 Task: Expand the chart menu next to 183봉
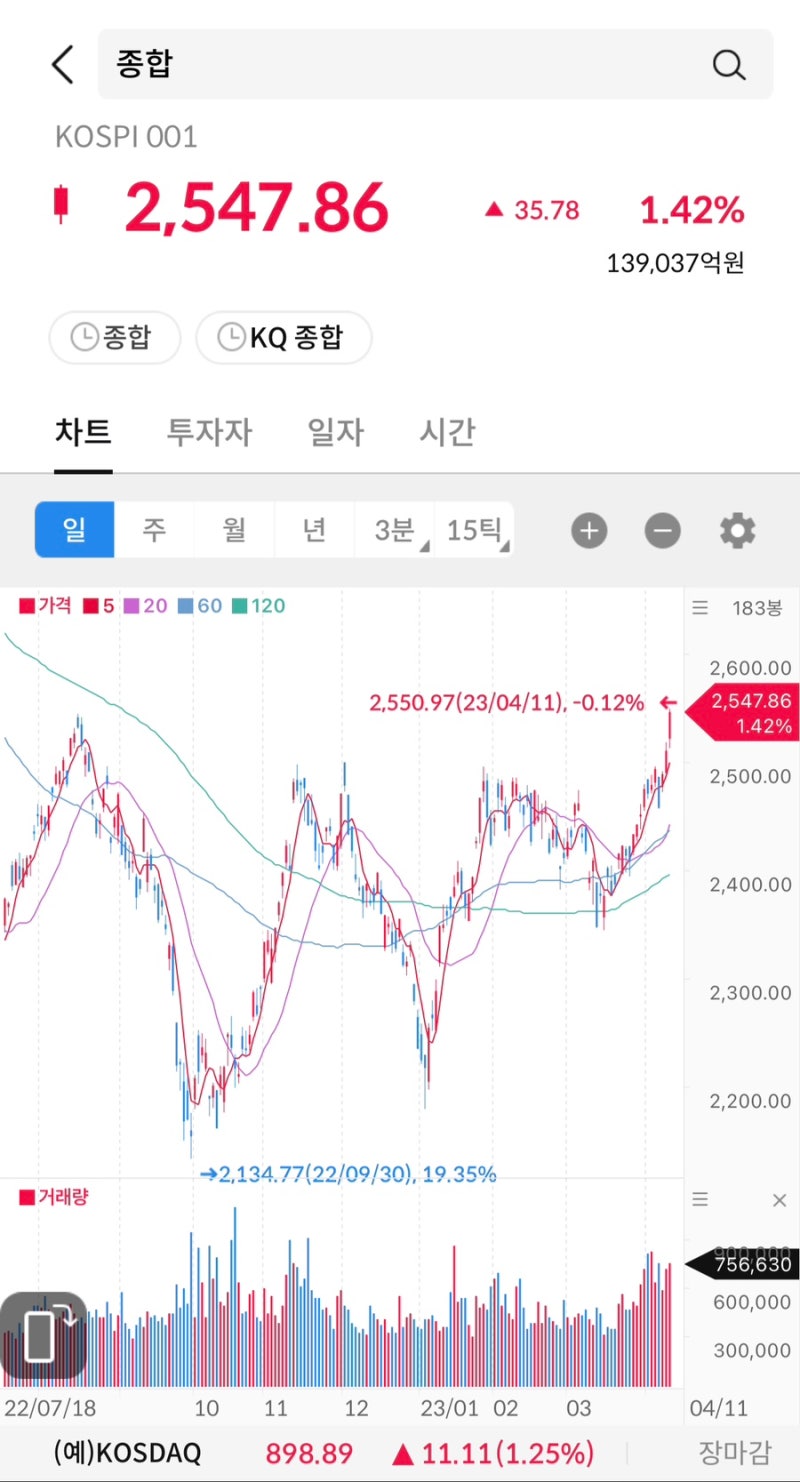point(700,607)
